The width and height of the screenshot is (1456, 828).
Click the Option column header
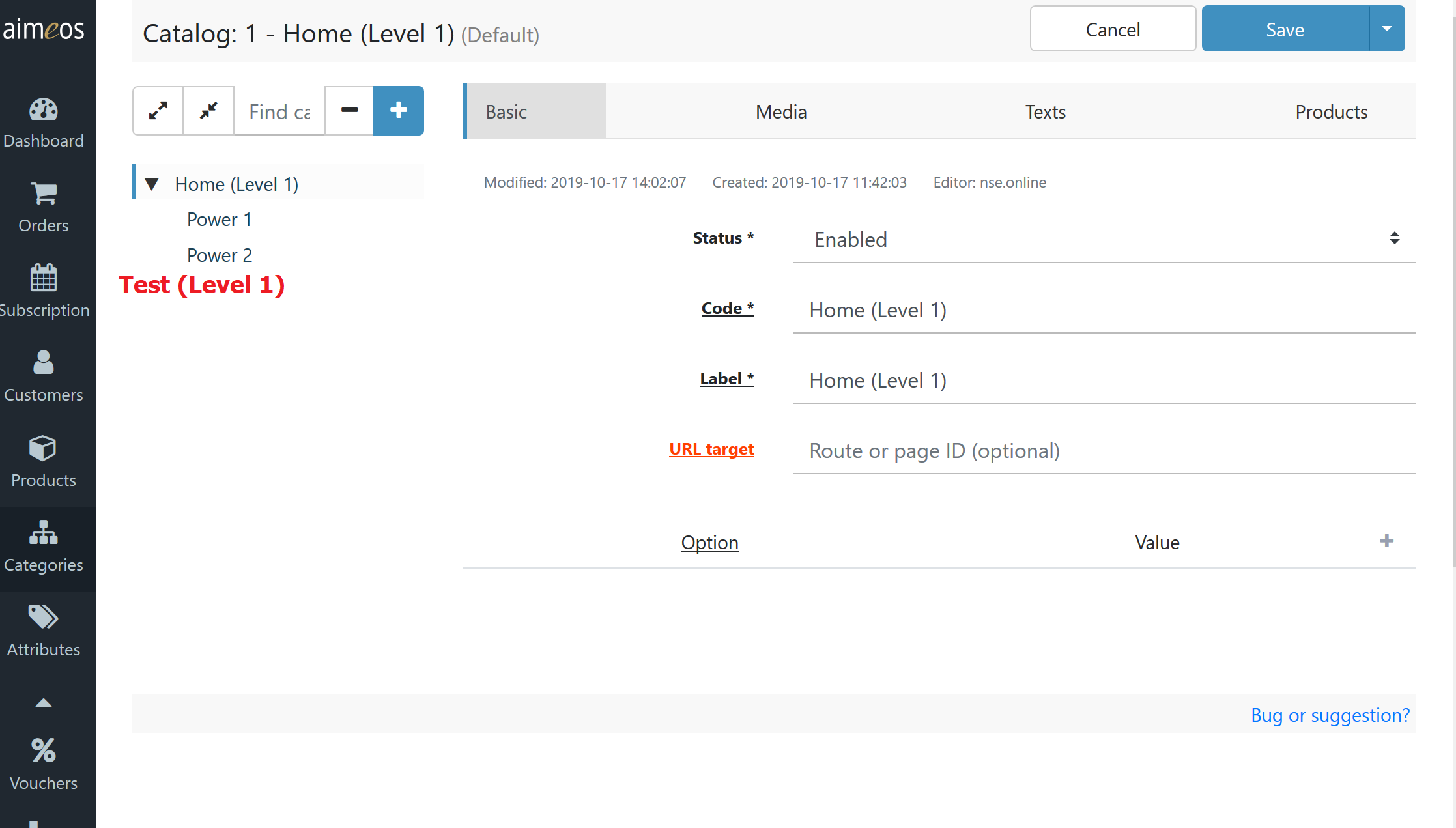click(x=709, y=542)
